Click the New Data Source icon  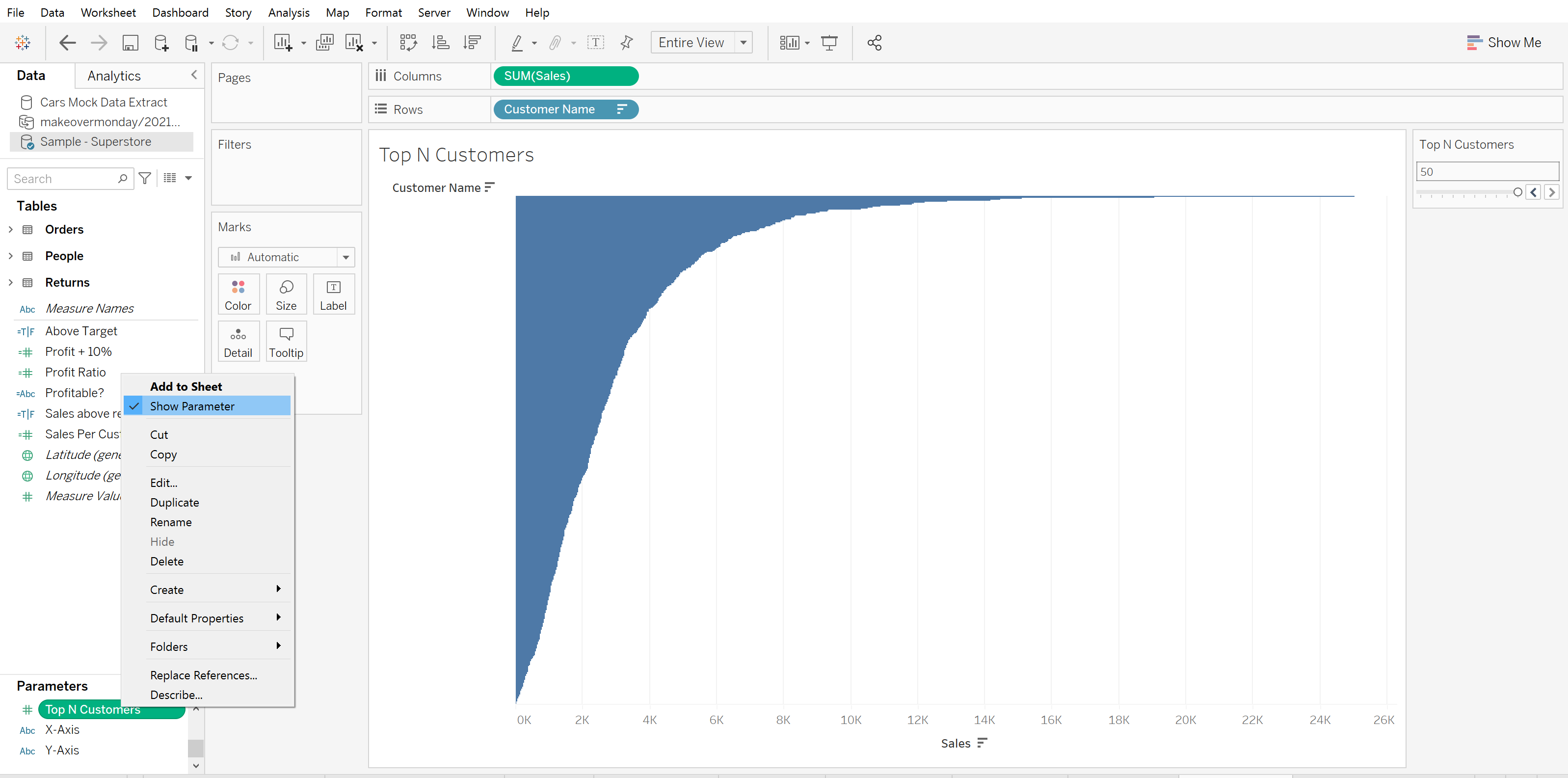[x=161, y=43]
